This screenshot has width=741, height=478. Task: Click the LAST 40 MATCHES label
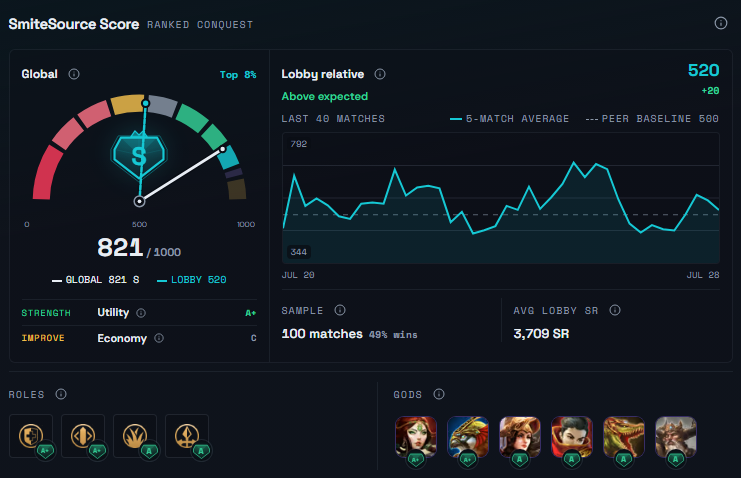[x=333, y=119]
